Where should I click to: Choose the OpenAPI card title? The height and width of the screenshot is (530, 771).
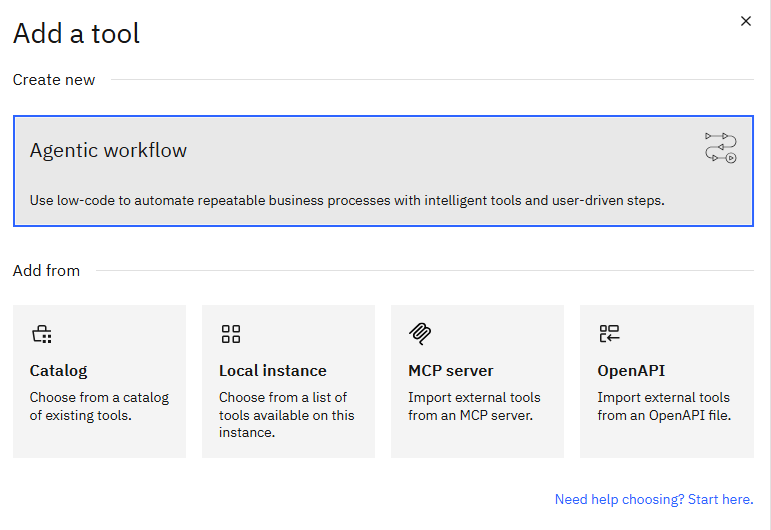(x=631, y=370)
